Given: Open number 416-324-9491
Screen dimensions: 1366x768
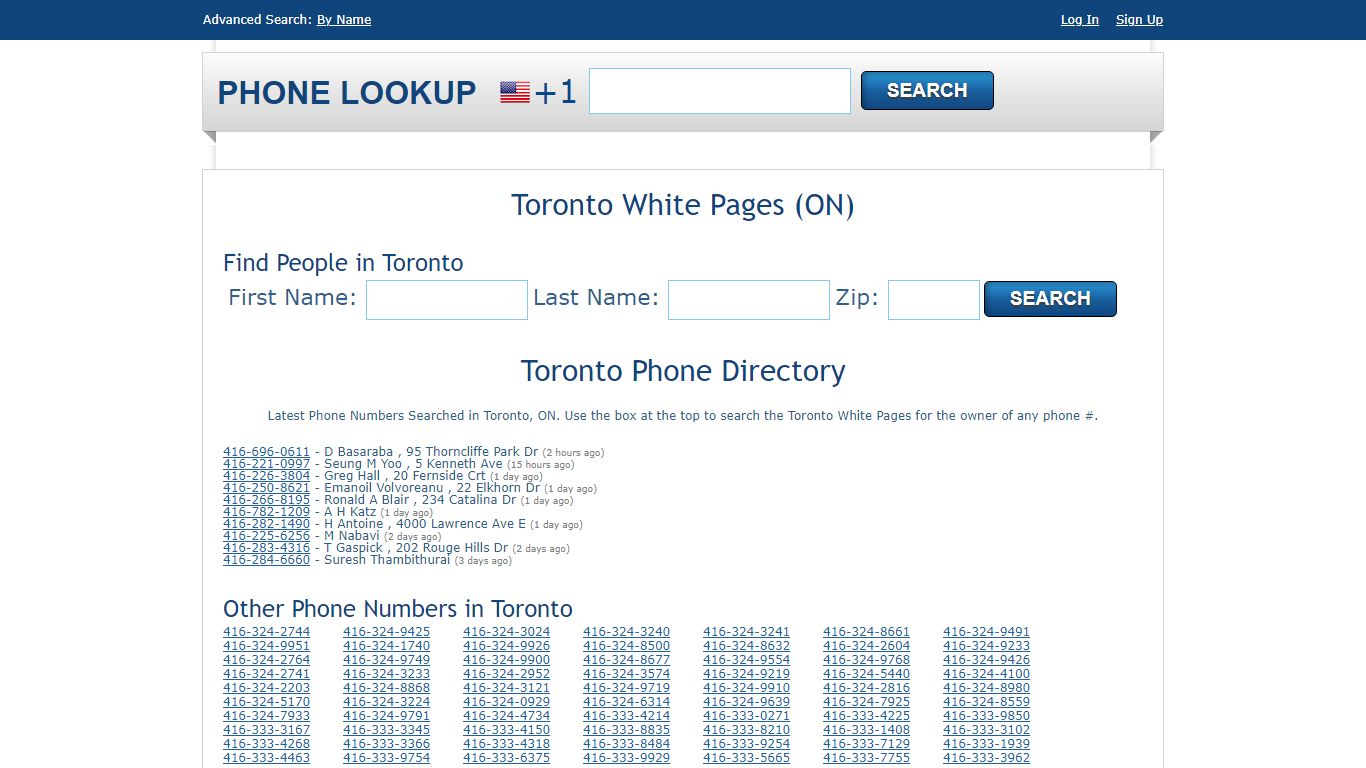Looking at the screenshot, I should (987, 632).
